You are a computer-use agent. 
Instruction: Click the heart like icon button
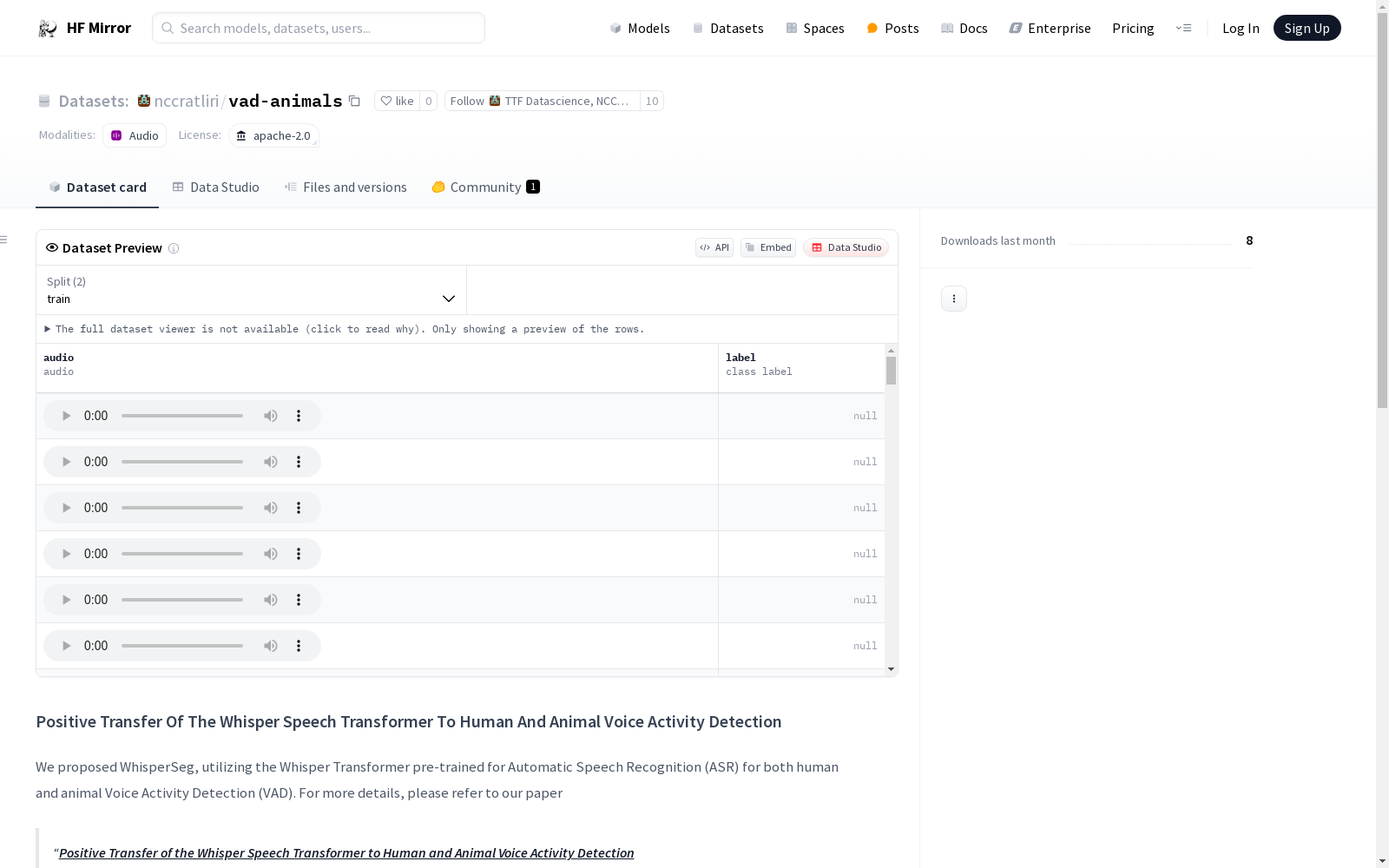point(397,101)
